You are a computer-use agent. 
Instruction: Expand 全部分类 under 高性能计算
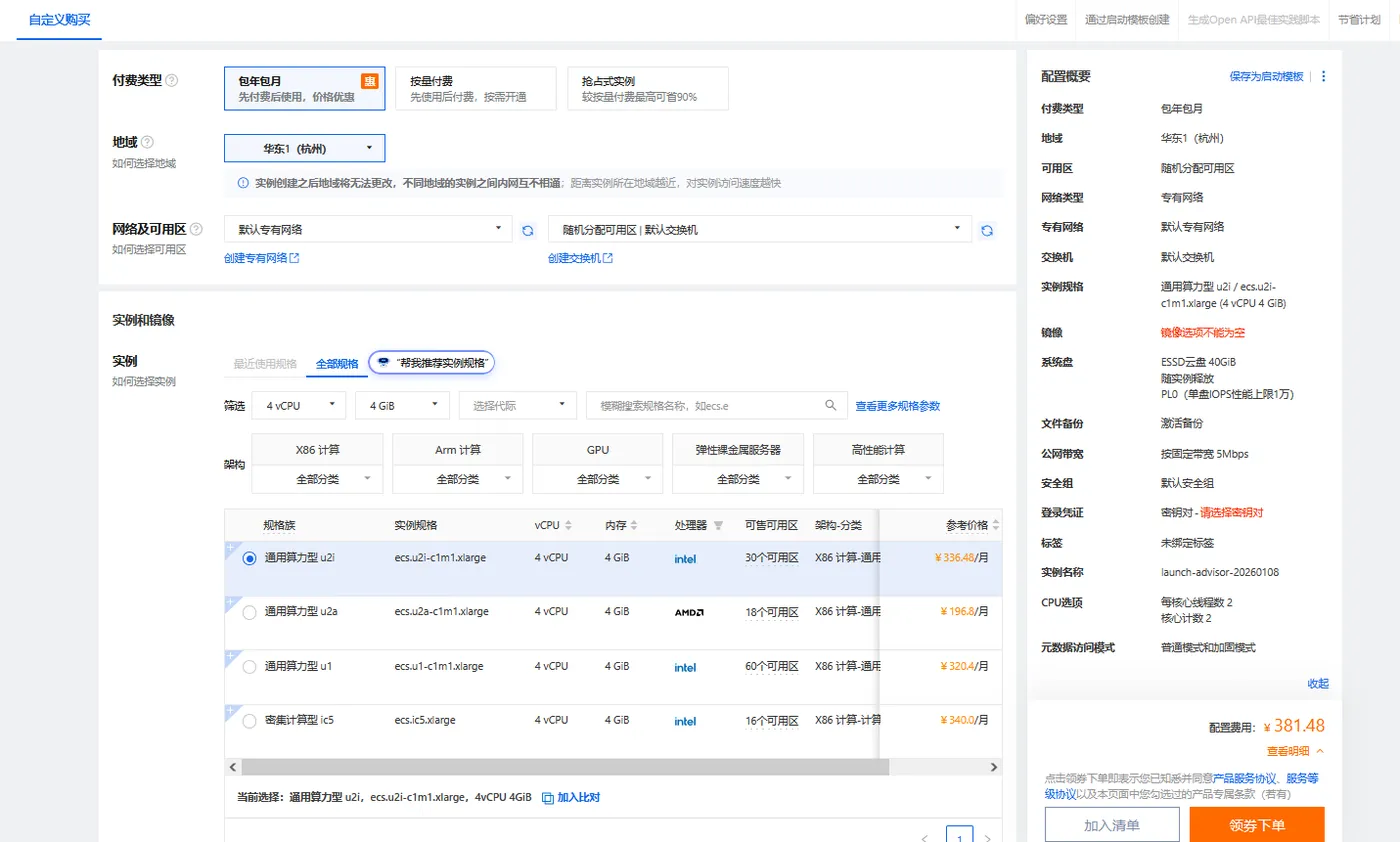pyautogui.click(x=878, y=479)
